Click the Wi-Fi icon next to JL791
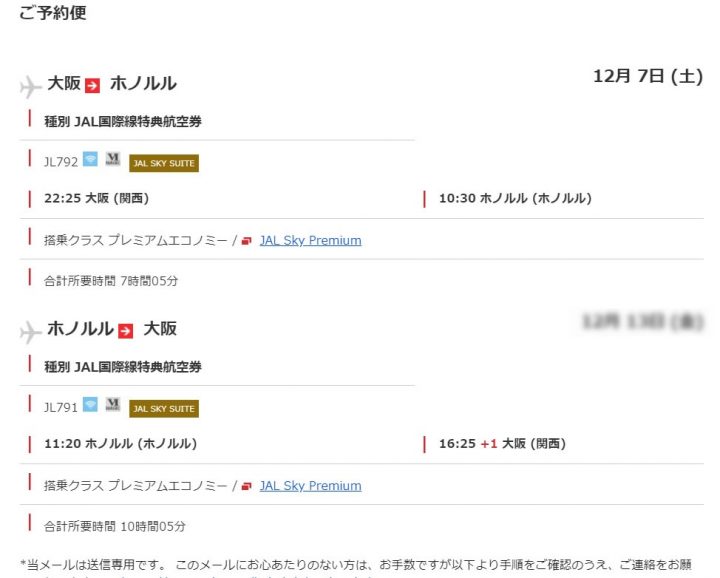The width and height of the screenshot is (720, 578). tap(90, 405)
